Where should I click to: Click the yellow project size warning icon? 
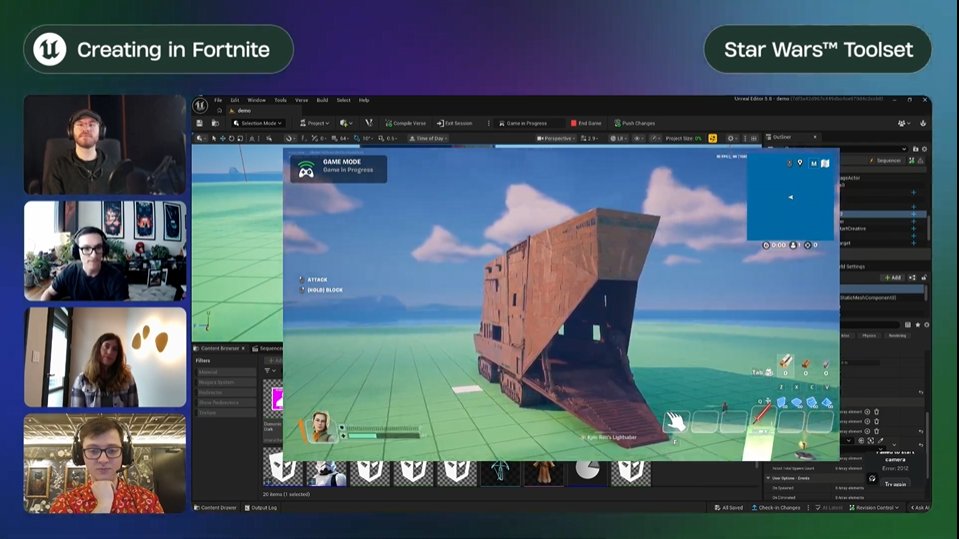(713, 138)
